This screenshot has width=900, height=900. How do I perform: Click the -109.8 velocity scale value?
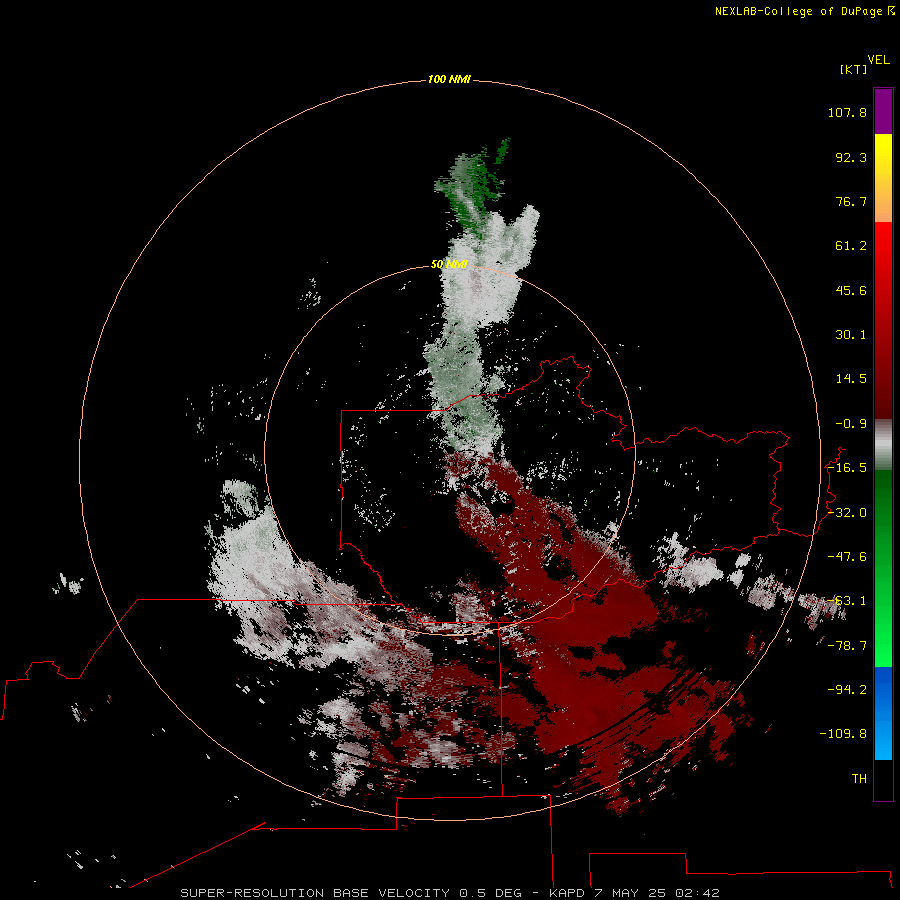pos(843,734)
